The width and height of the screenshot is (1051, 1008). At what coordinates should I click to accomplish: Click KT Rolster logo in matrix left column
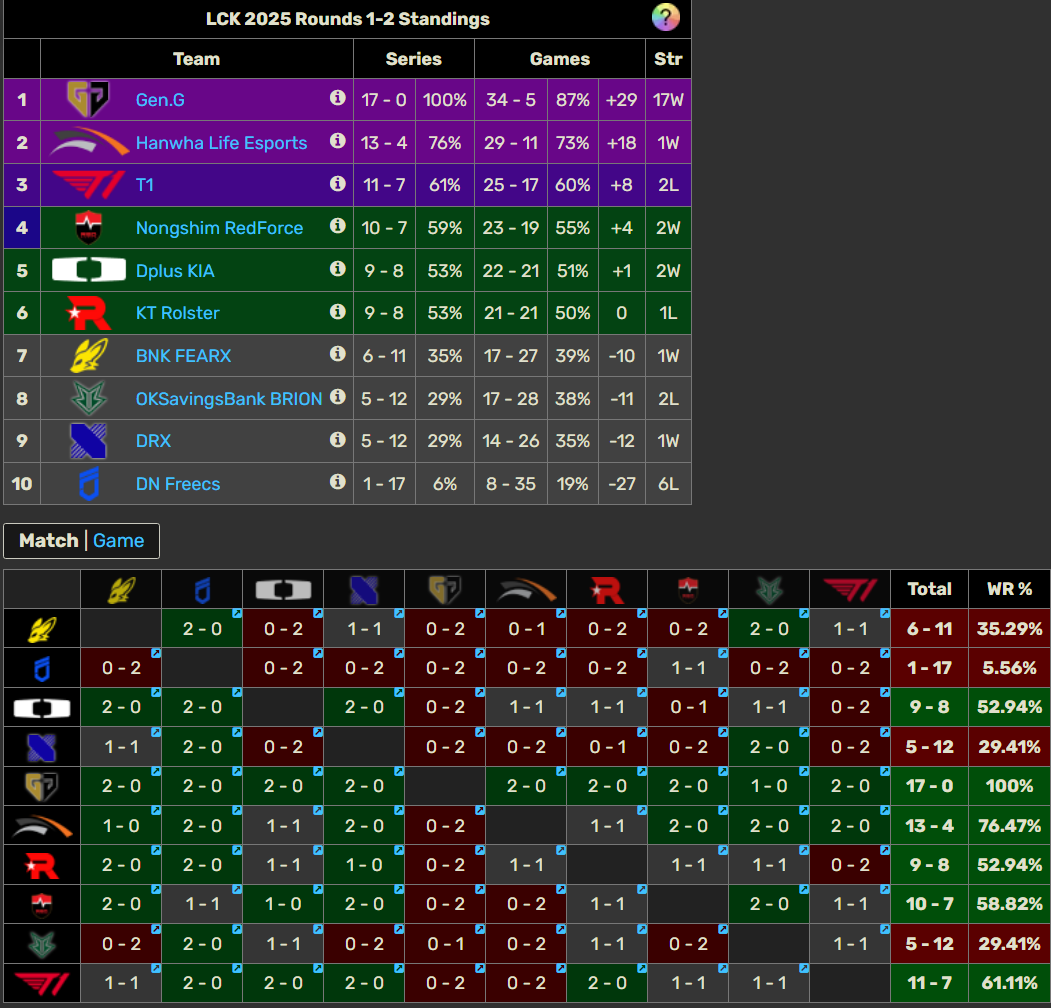point(42,865)
